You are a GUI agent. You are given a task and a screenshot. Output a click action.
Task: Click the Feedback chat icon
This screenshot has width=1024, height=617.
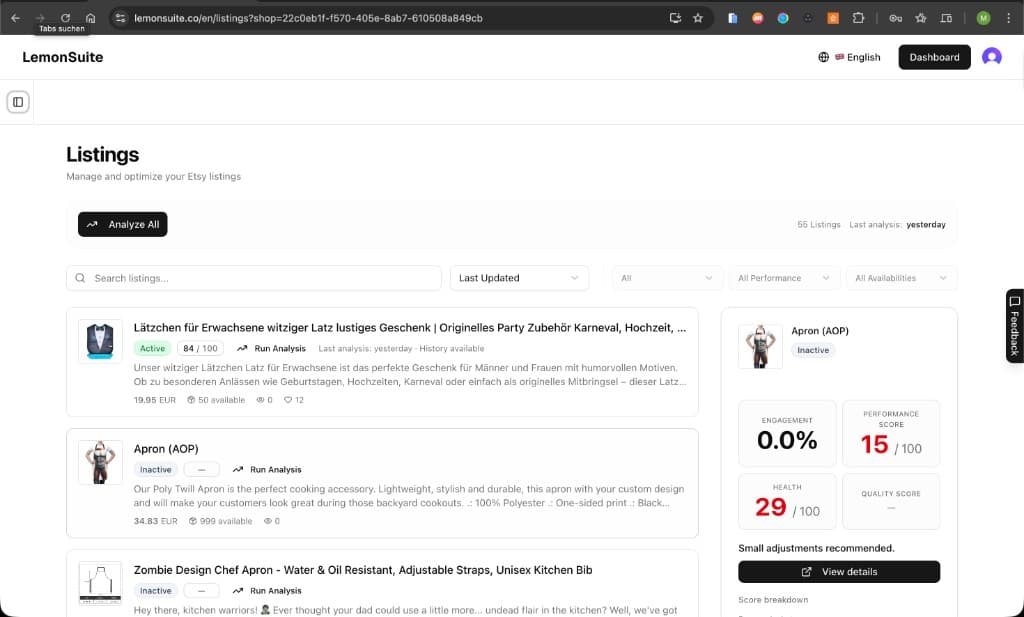click(x=1014, y=302)
